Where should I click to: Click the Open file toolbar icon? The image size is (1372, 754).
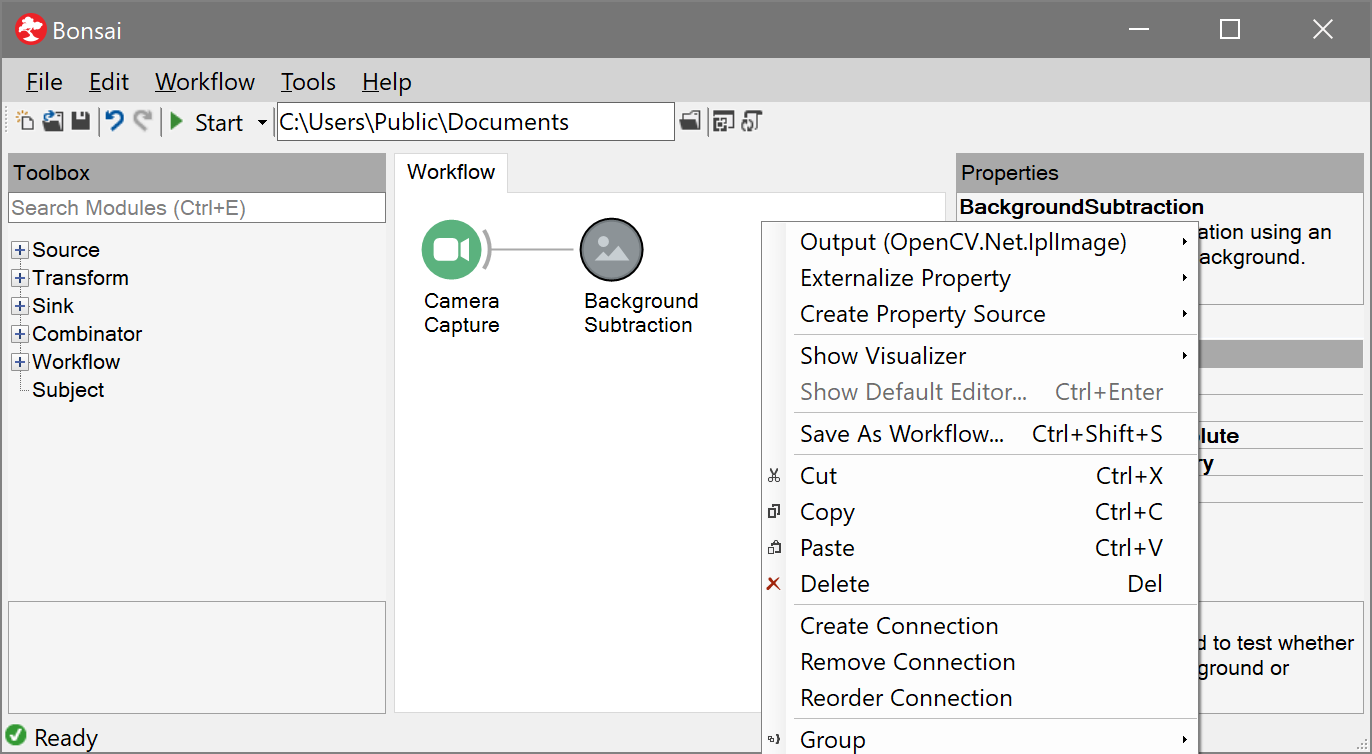(53, 122)
